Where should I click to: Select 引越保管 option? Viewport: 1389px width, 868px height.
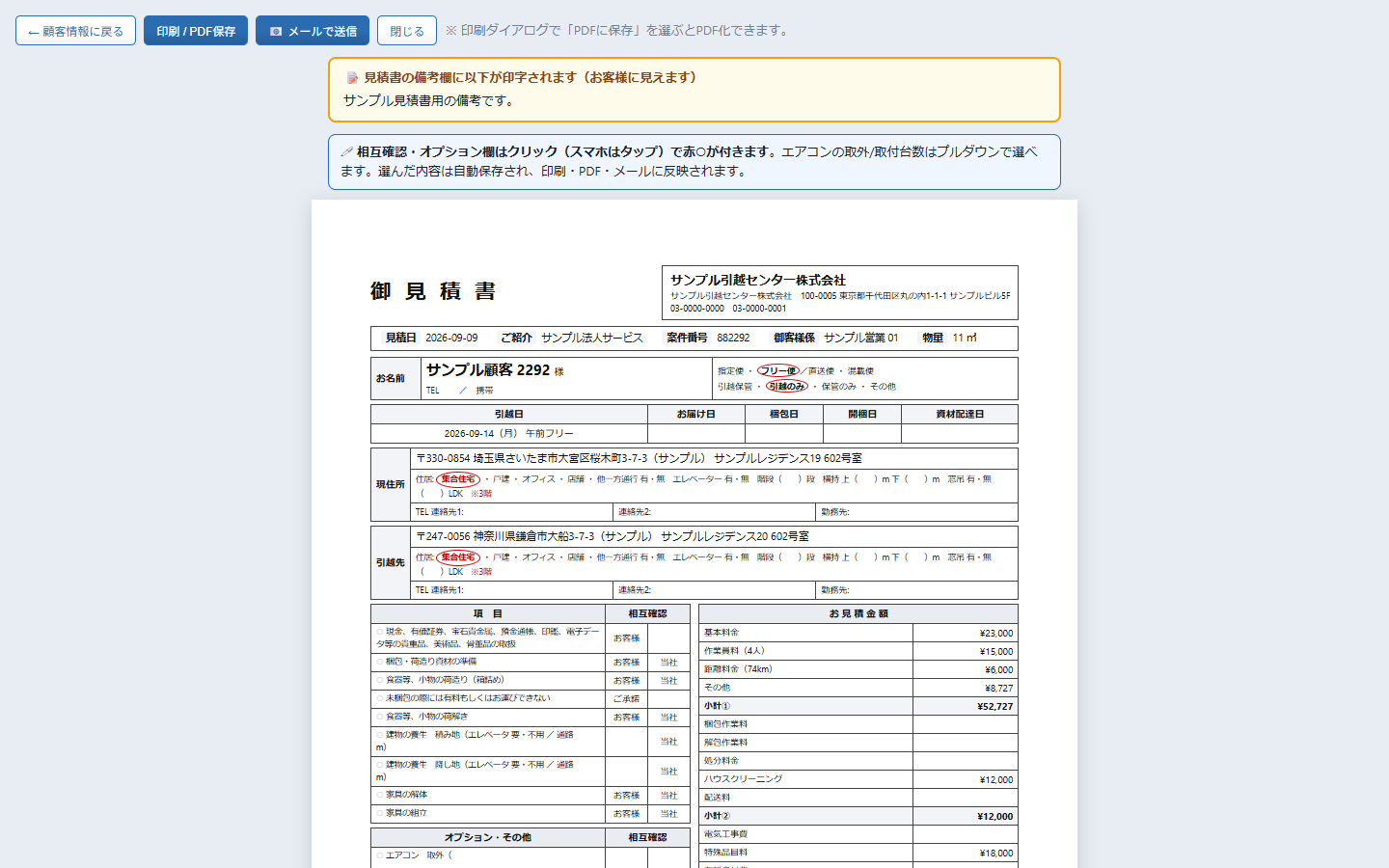point(734,386)
